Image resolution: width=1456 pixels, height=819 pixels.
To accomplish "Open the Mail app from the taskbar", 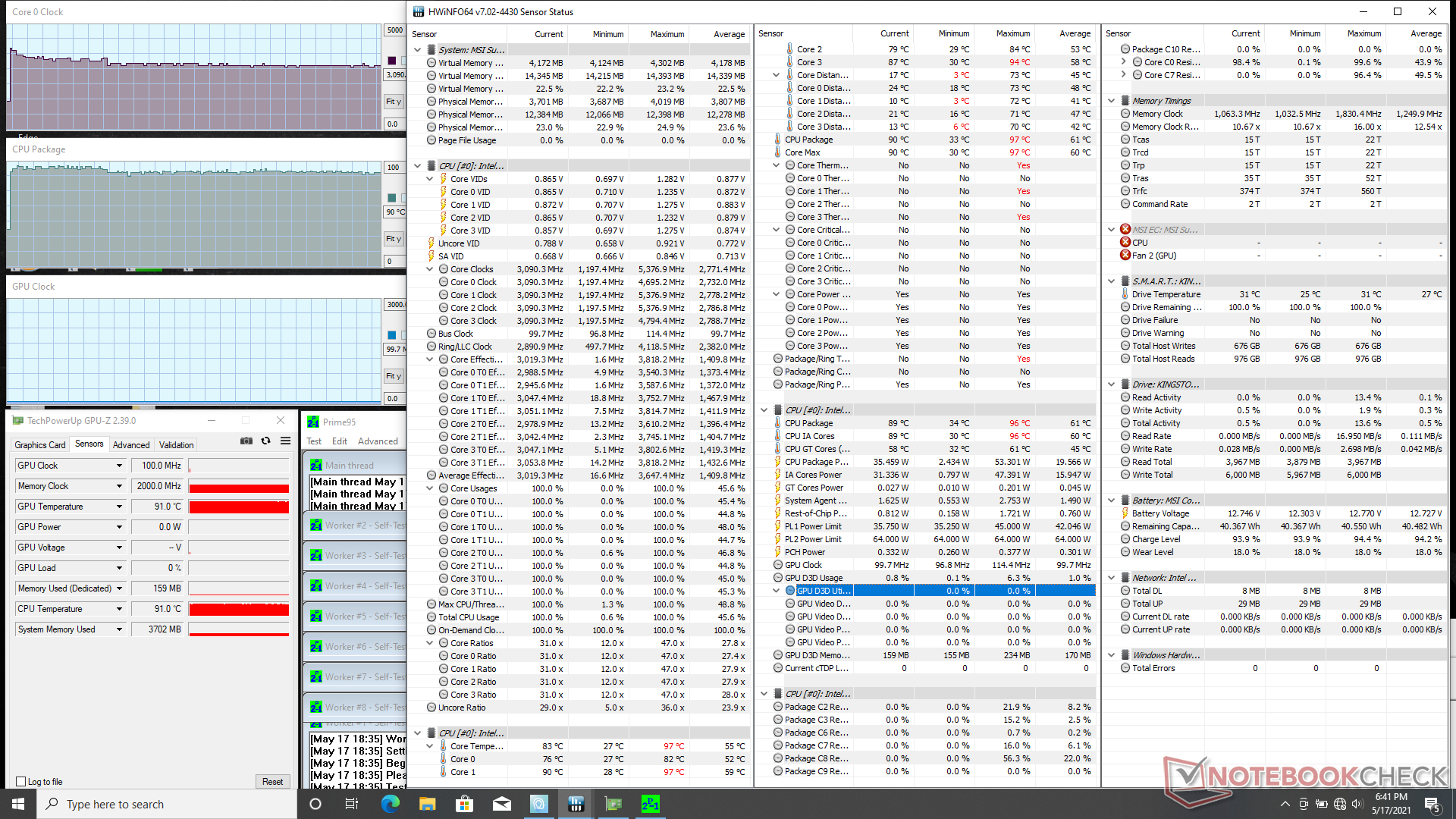I will coord(501,804).
